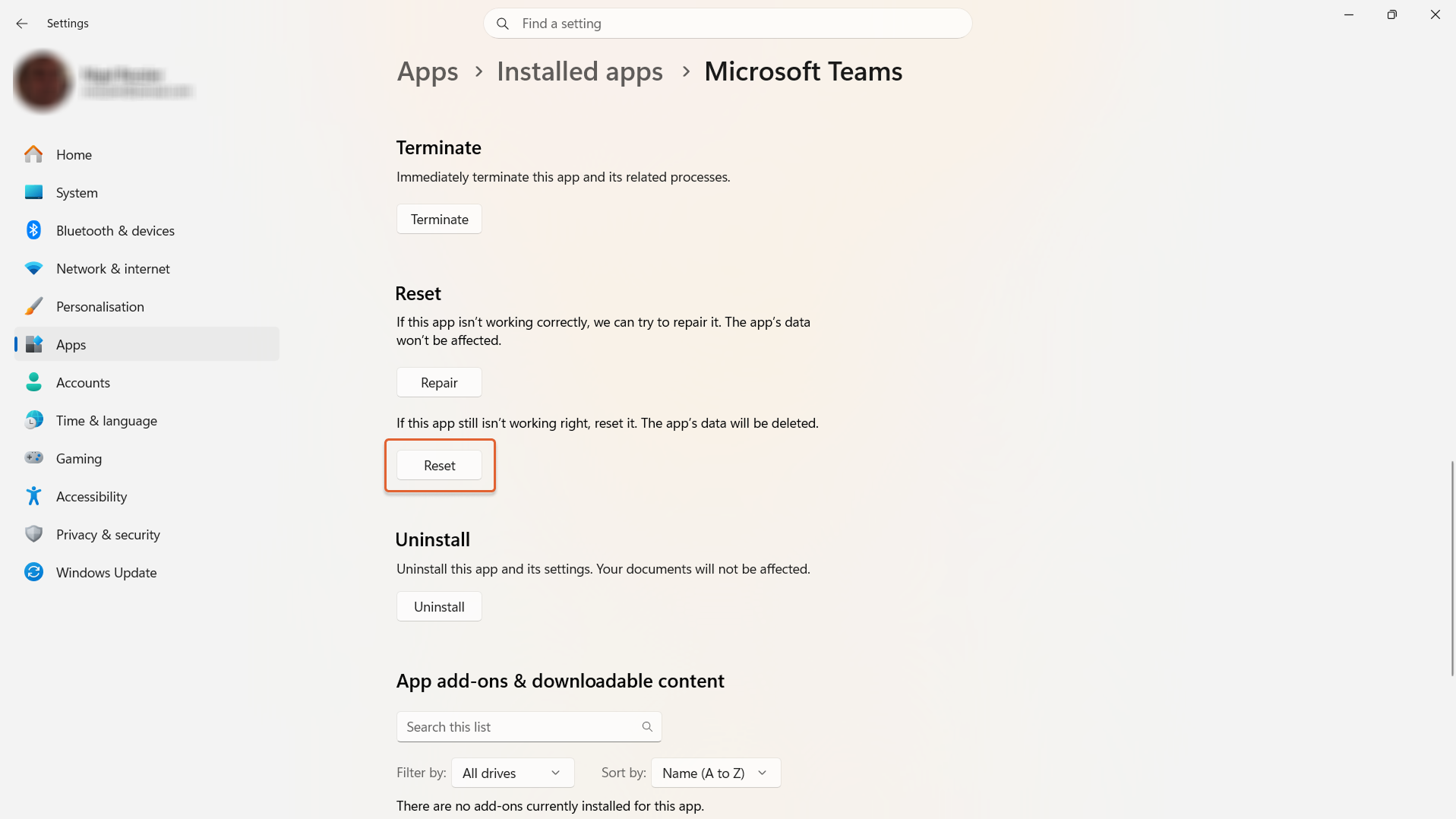This screenshot has width=1456, height=819.
Task: Click the Apps sidebar icon
Action: [x=33, y=344]
